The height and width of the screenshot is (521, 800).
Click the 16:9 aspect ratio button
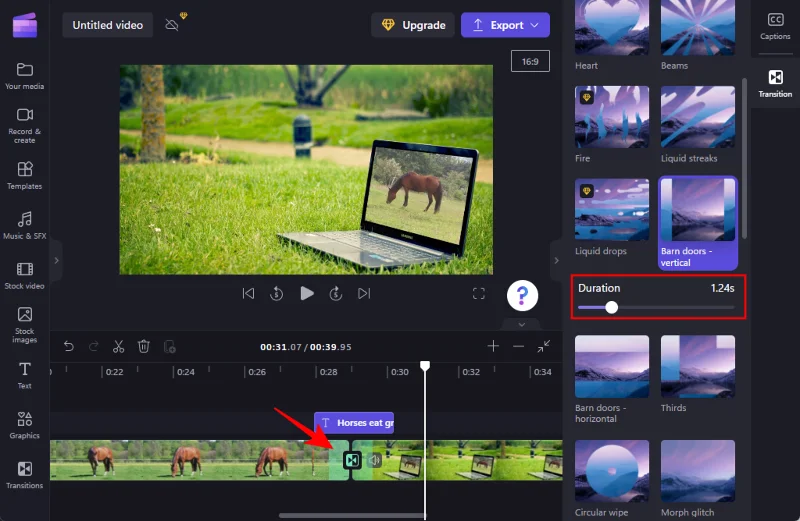coord(530,61)
